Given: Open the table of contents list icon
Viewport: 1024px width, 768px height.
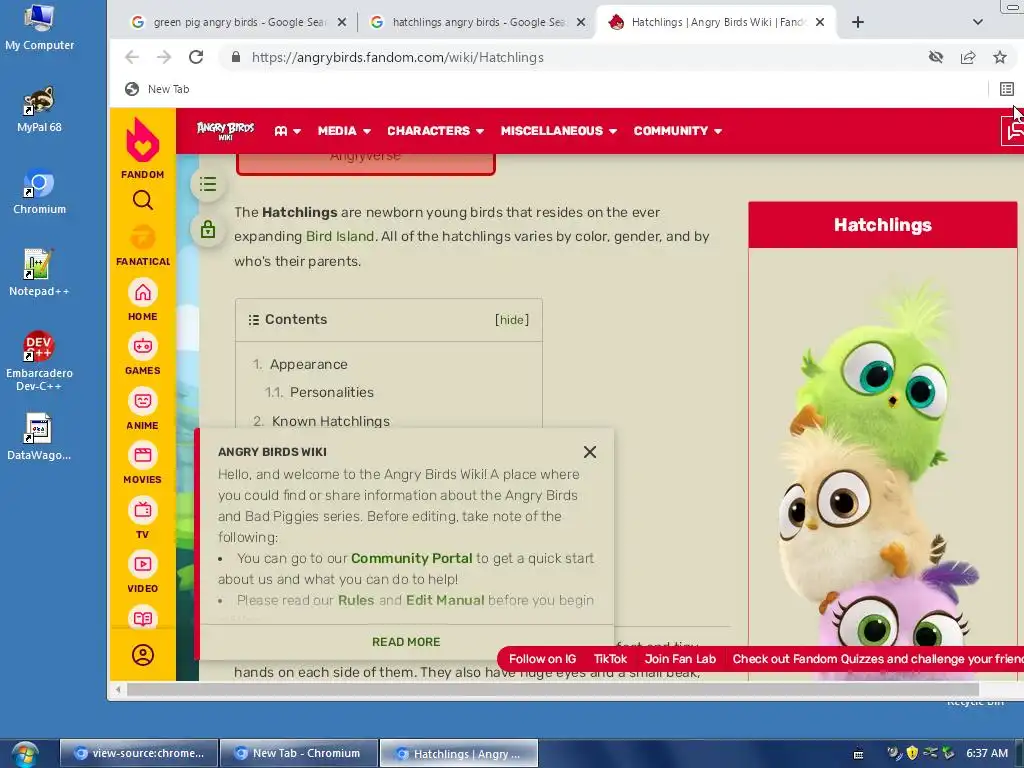Looking at the screenshot, I should (x=208, y=184).
